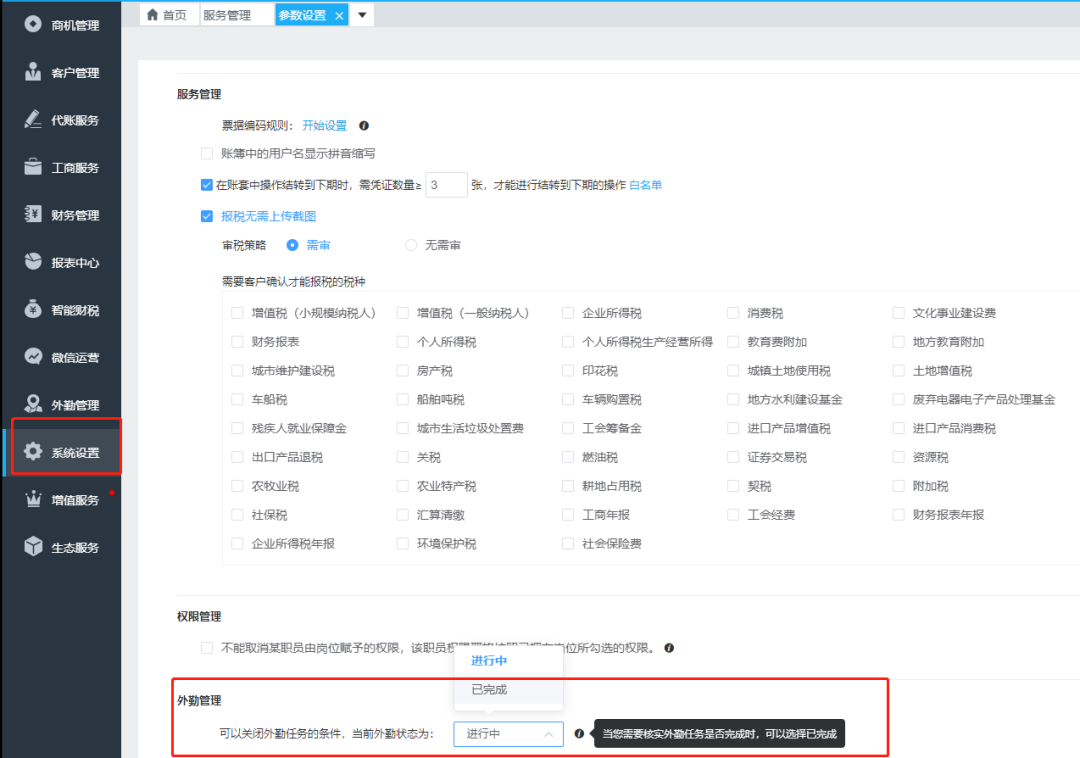Check 财务报表年报 checkbox
The height and width of the screenshot is (758, 1080).
(x=899, y=515)
